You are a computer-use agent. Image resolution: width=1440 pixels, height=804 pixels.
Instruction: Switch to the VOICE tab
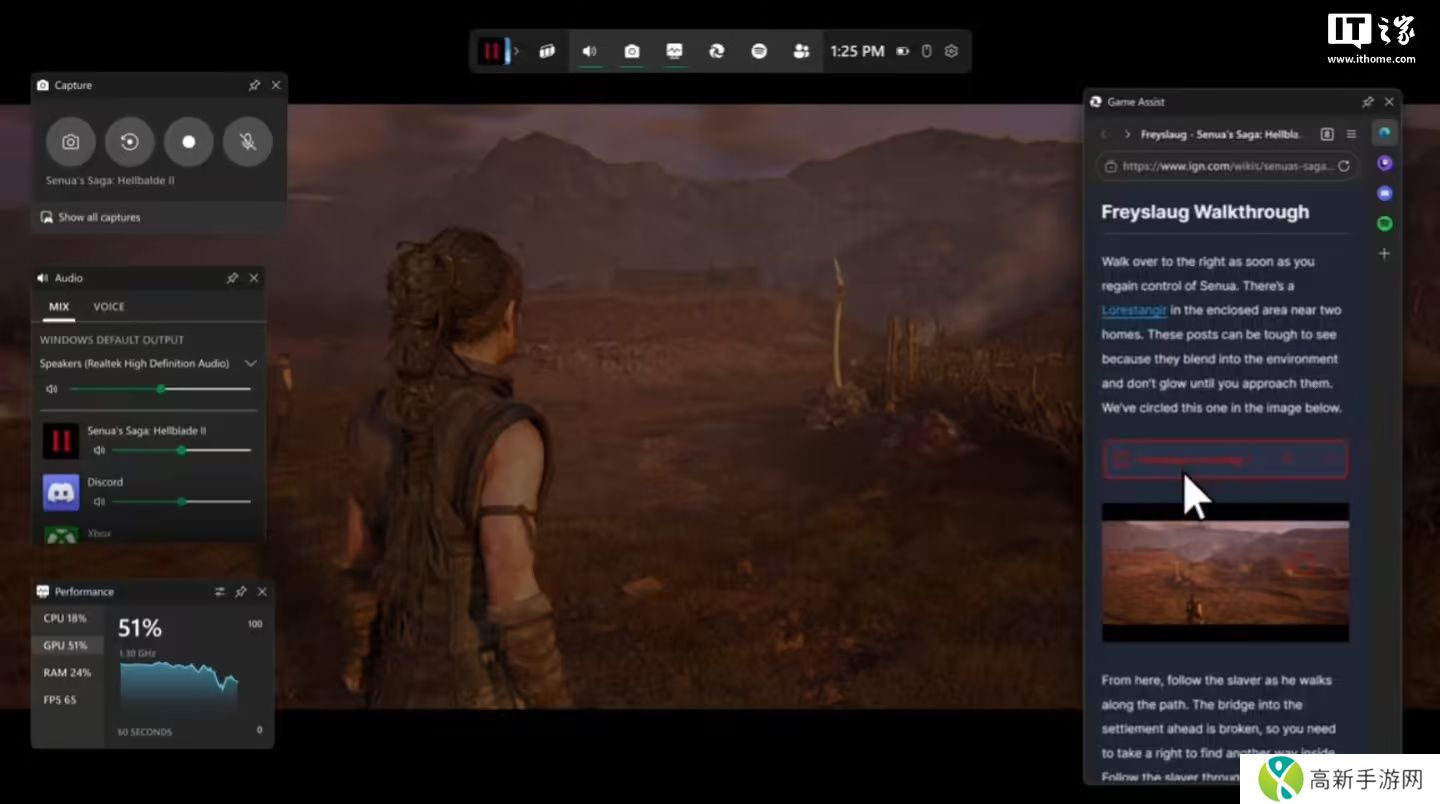[x=109, y=307]
